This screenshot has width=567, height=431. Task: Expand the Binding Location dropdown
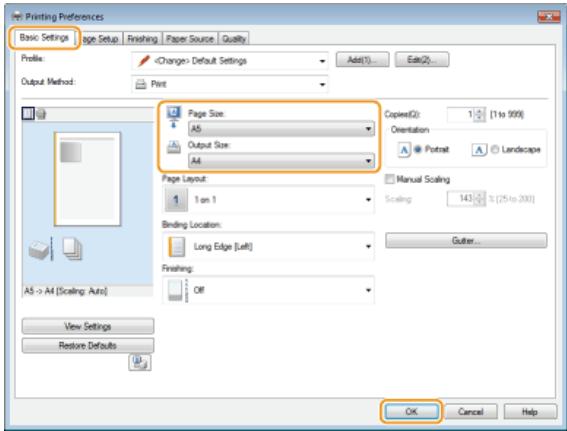click(x=268, y=247)
